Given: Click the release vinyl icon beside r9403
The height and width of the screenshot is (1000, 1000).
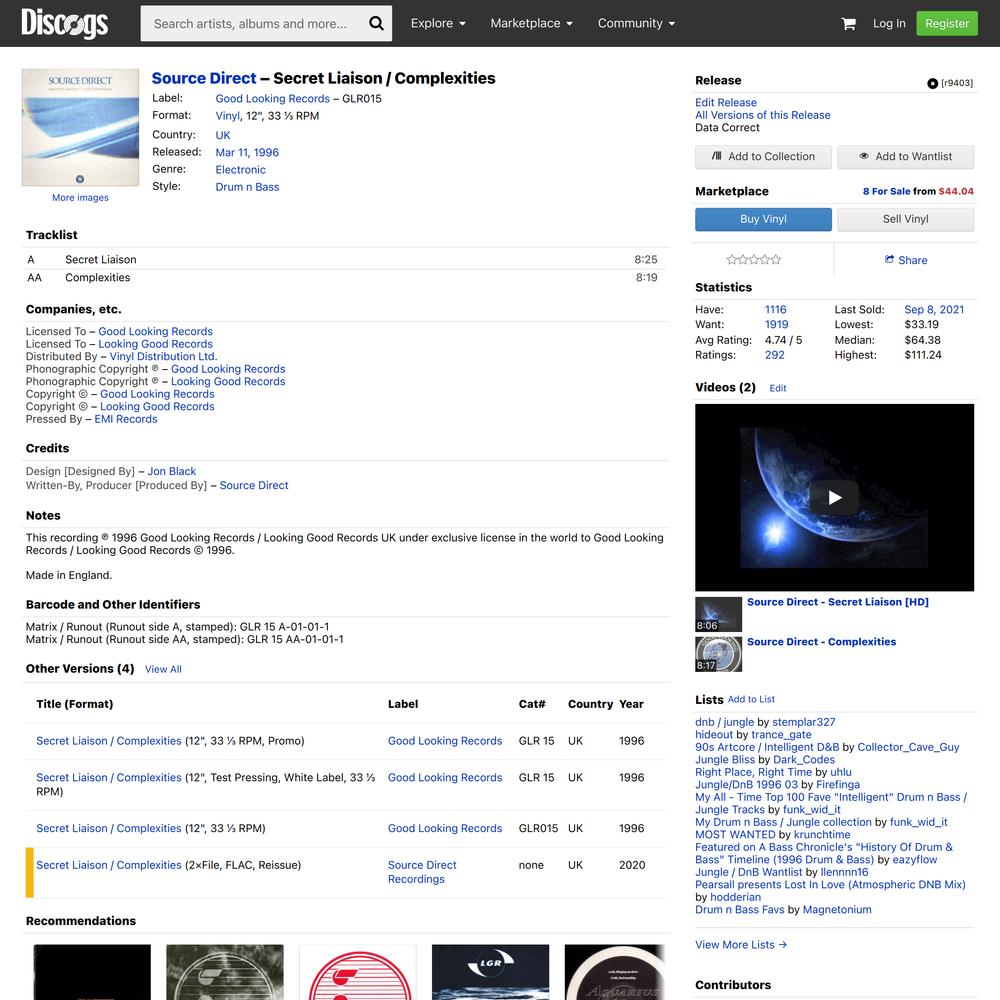Looking at the screenshot, I should 932,84.
